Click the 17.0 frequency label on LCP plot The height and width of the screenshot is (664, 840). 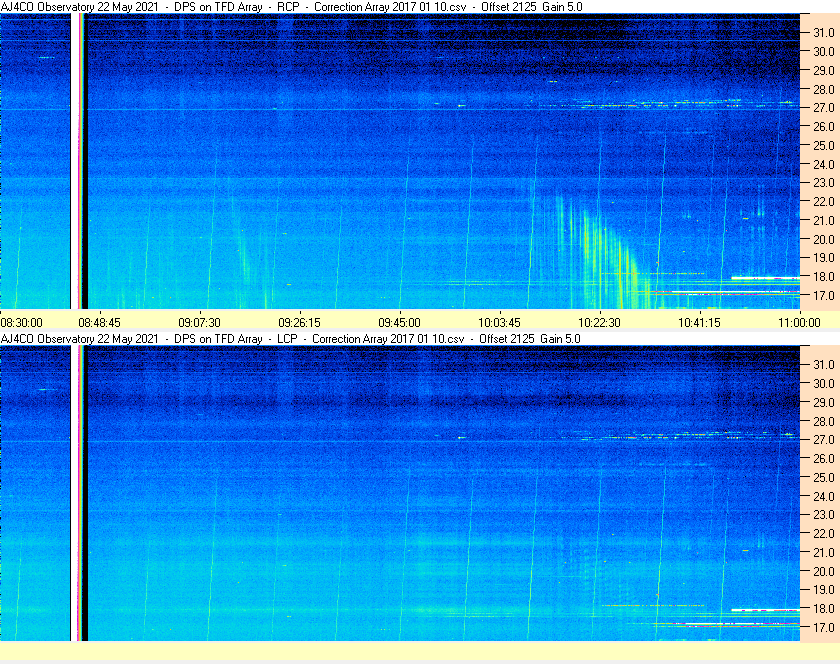[x=824, y=627]
